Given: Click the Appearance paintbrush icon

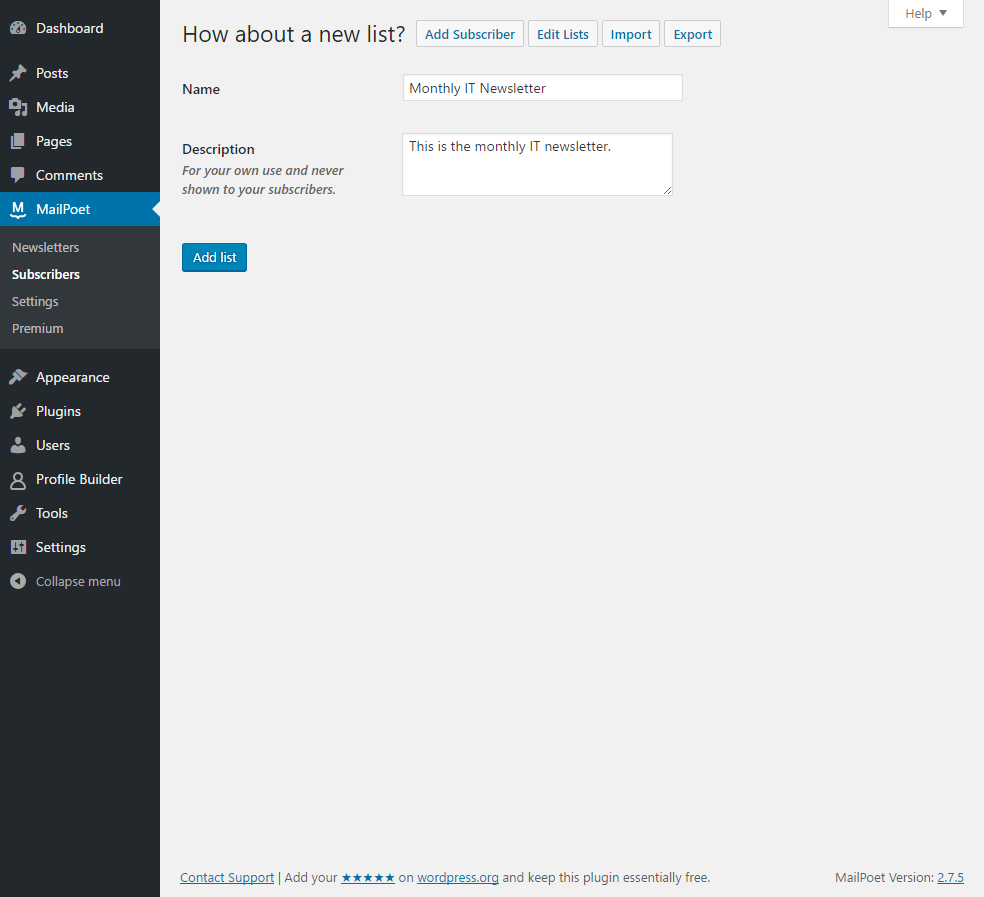Looking at the screenshot, I should click(x=18, y=377).
